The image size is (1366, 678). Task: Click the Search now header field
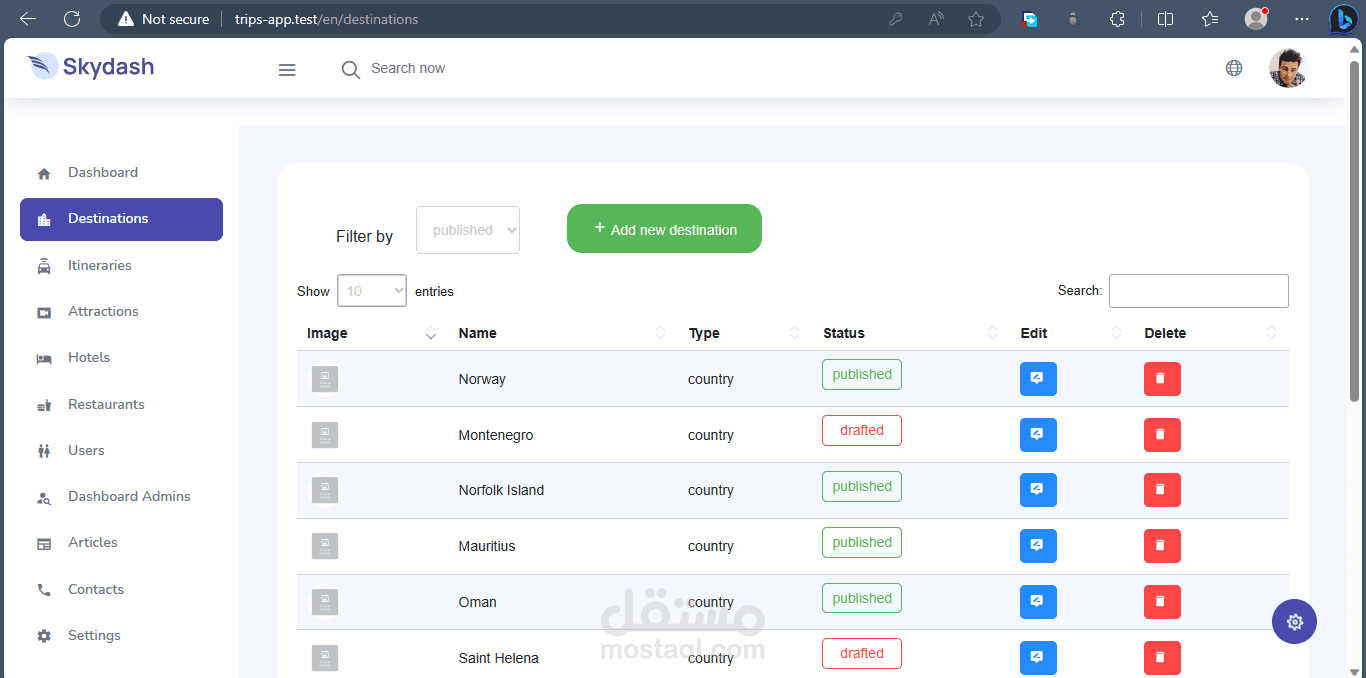tap(408, 68)
